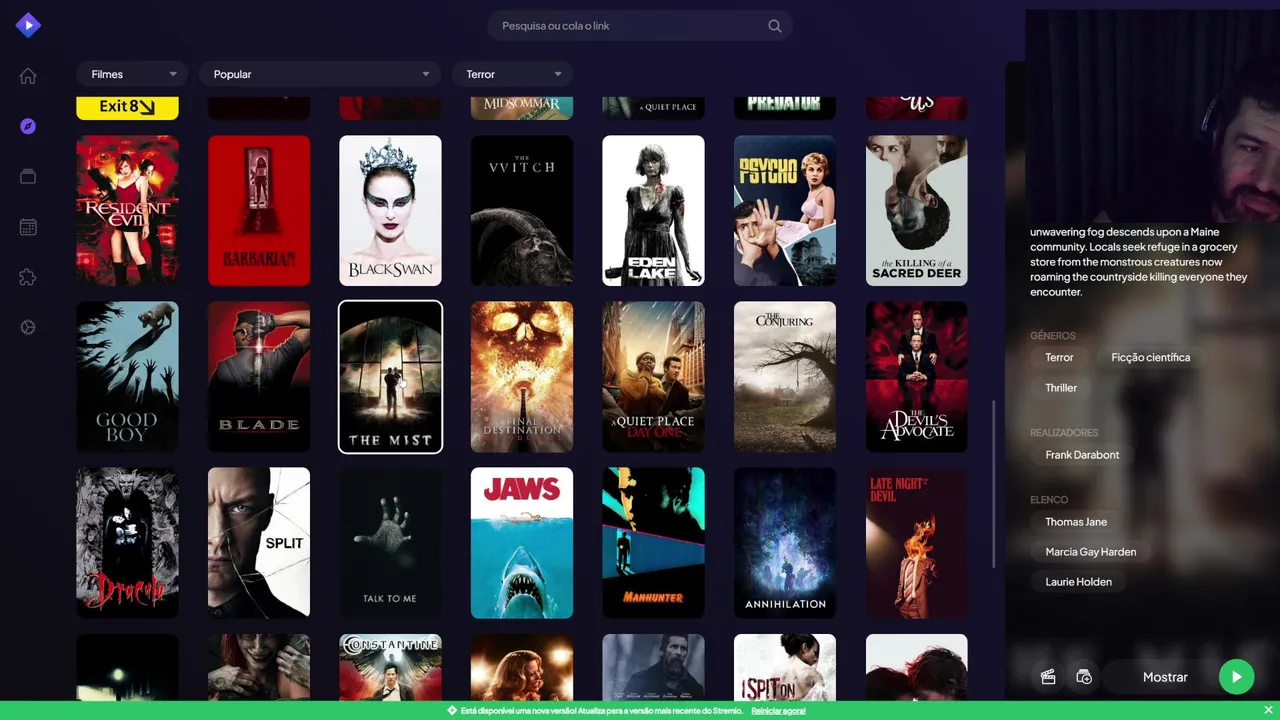Image resolution: width=1280 pixels, height=720 pixels.
Task: Select the Split poster
Action: (x=259, y=543)
